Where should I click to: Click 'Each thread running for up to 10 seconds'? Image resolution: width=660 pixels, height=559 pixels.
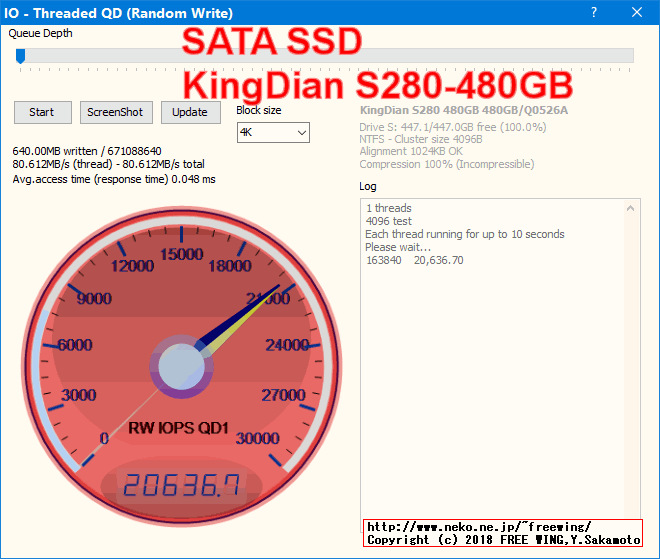pos(465,234)
